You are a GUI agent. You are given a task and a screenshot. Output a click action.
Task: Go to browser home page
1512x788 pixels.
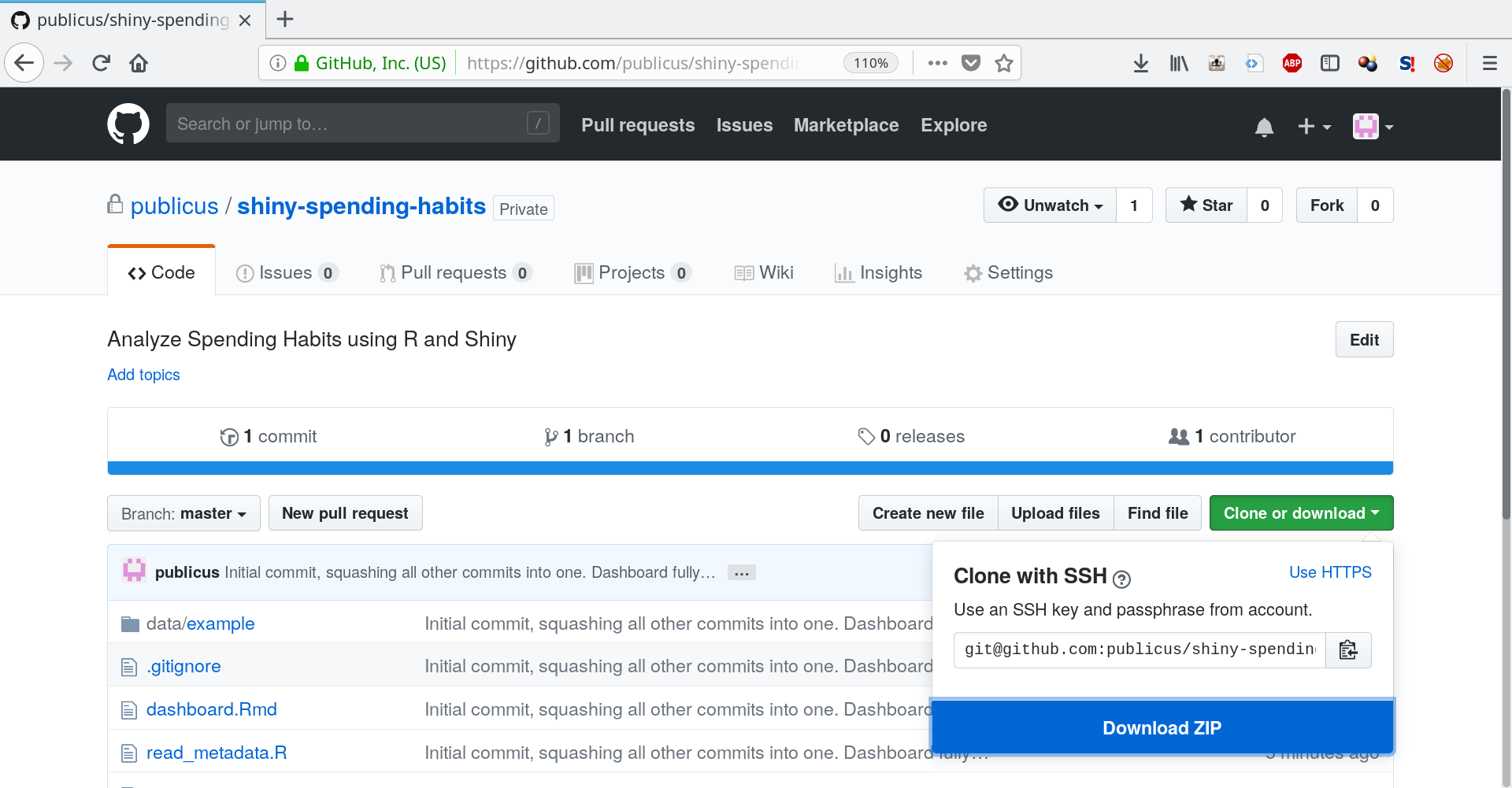139,63
